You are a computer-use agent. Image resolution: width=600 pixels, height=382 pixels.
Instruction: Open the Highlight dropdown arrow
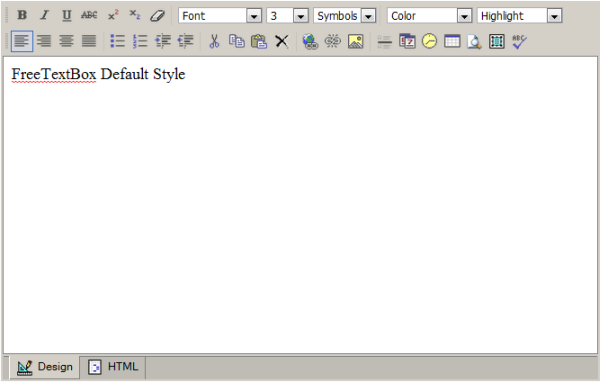click(x=554, y=16)
